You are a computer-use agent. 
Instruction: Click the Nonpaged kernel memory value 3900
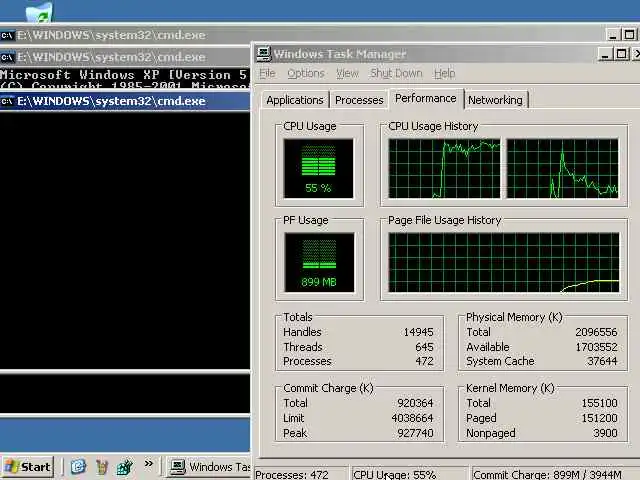pos(605,433)
